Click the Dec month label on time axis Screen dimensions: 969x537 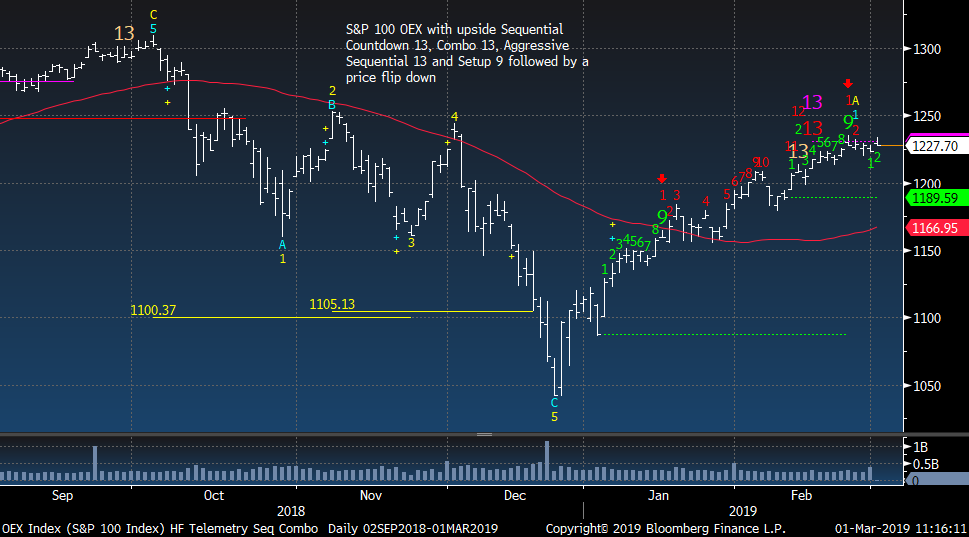click(x=515, y=496)
